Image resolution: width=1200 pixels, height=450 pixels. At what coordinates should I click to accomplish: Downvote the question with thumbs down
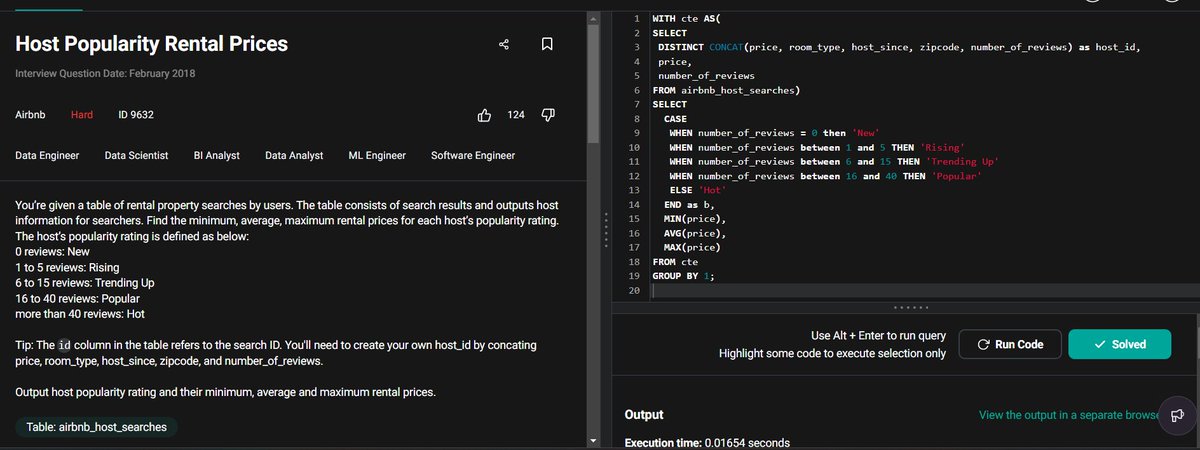(x=547, y=115)
